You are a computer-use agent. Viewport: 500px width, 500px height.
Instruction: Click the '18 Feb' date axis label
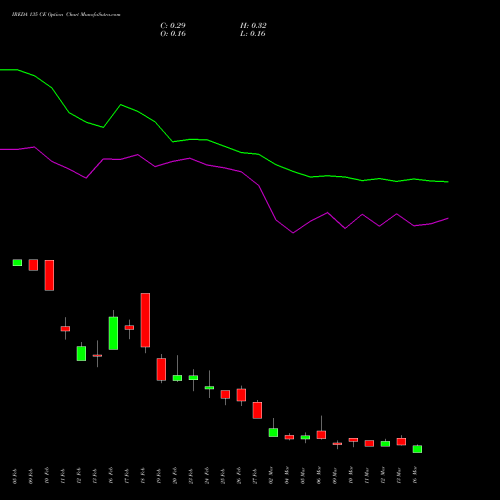pyautogui.click(x=143, y=476)
